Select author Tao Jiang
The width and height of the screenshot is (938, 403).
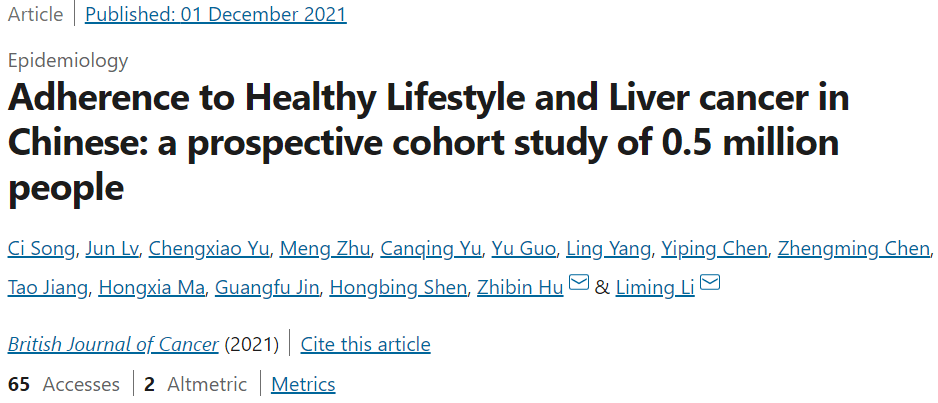(49, 288)
